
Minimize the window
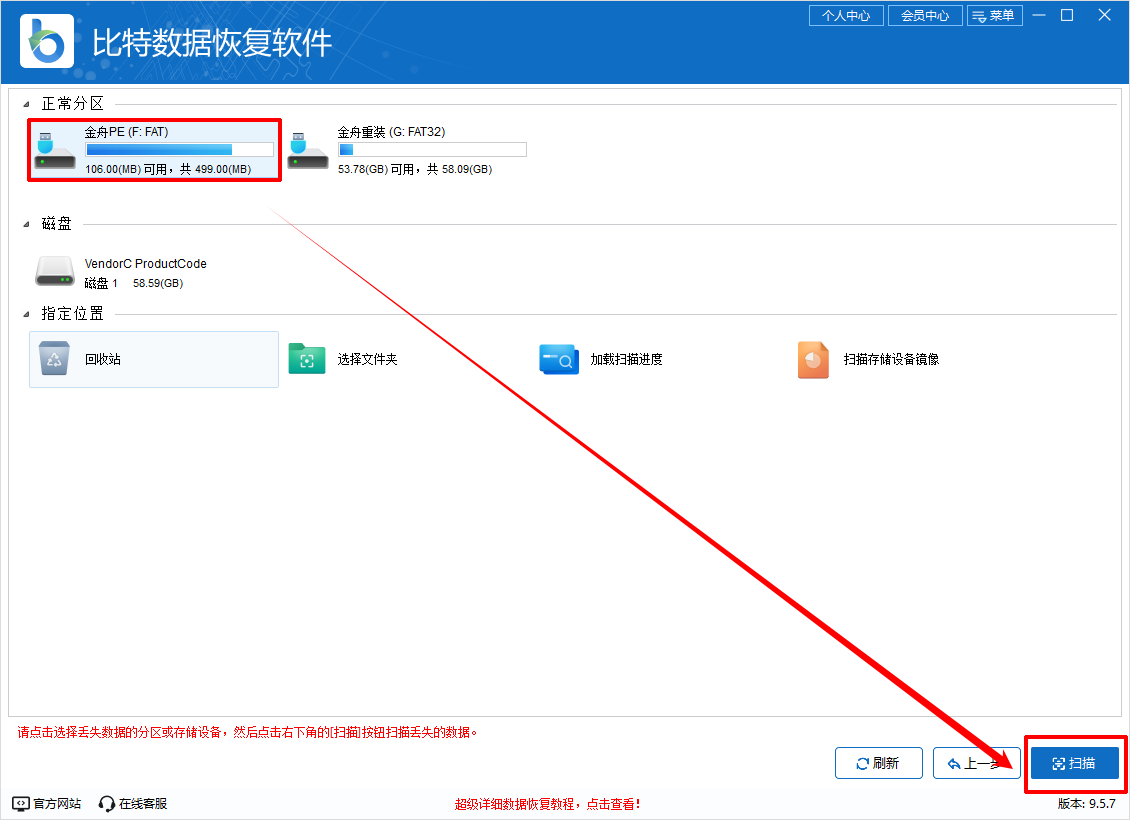[1038, 15]
